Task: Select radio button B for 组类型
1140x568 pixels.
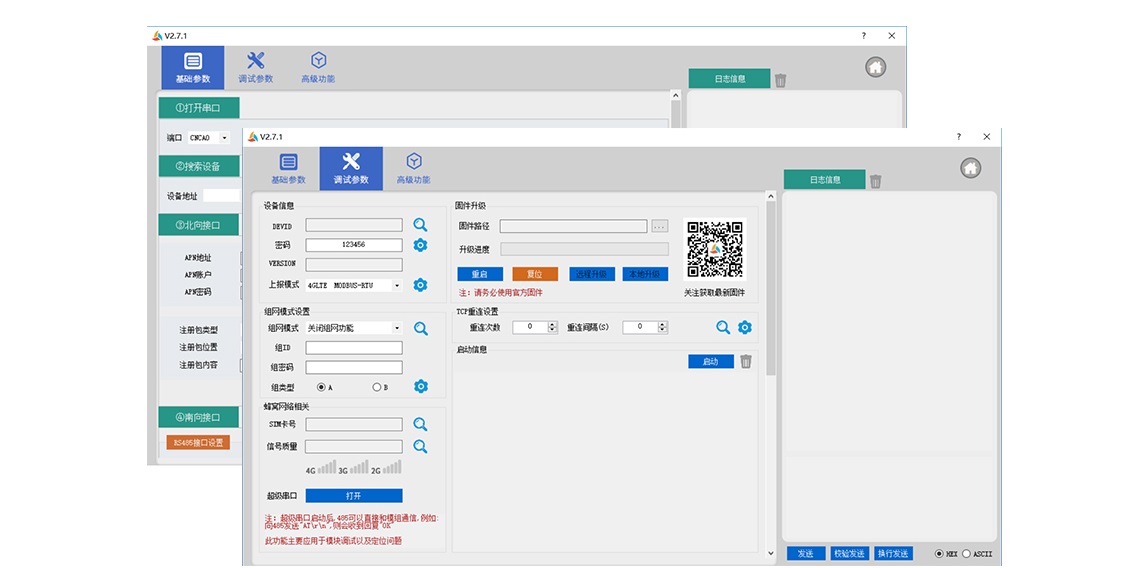Action: [x=376, y=387]
